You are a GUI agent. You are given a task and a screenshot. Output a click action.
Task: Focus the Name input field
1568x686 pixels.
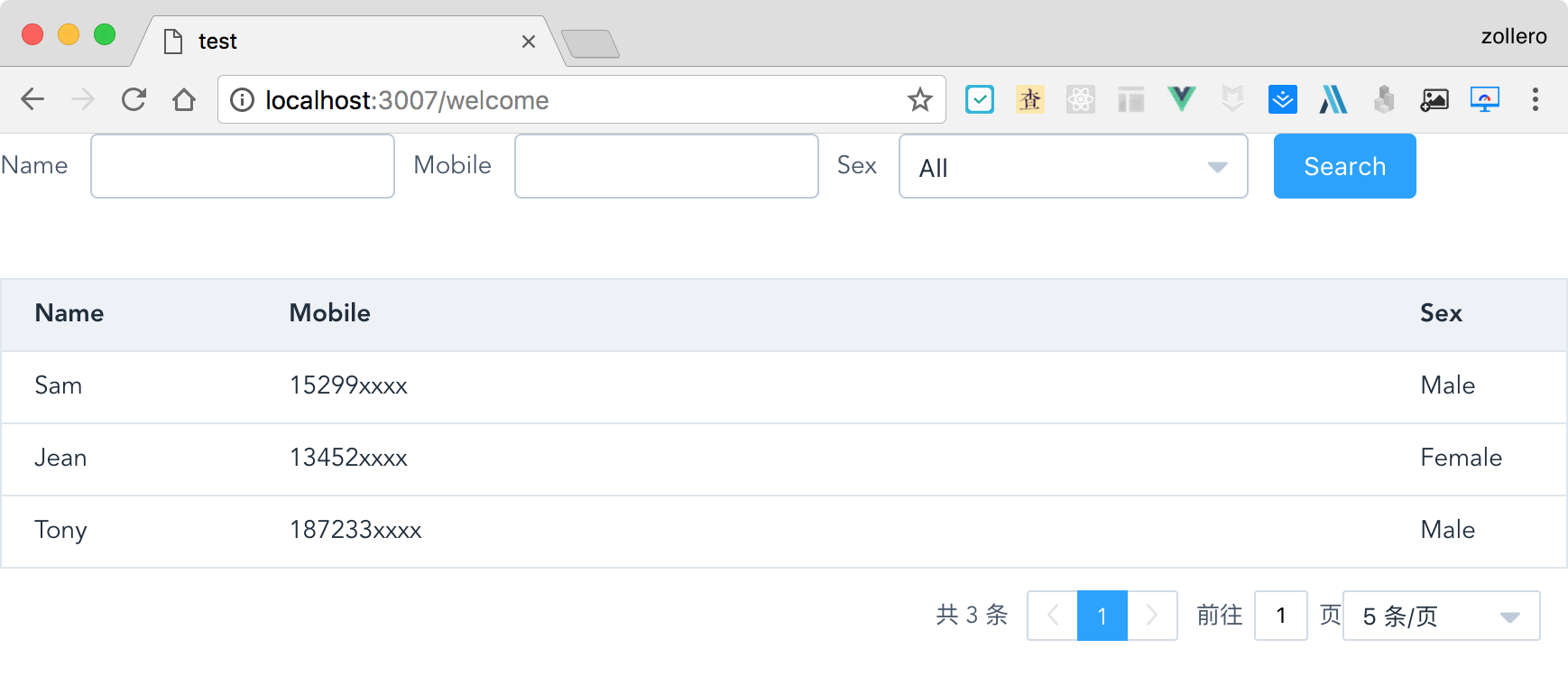pyautogui.click(x=243, y=166)
